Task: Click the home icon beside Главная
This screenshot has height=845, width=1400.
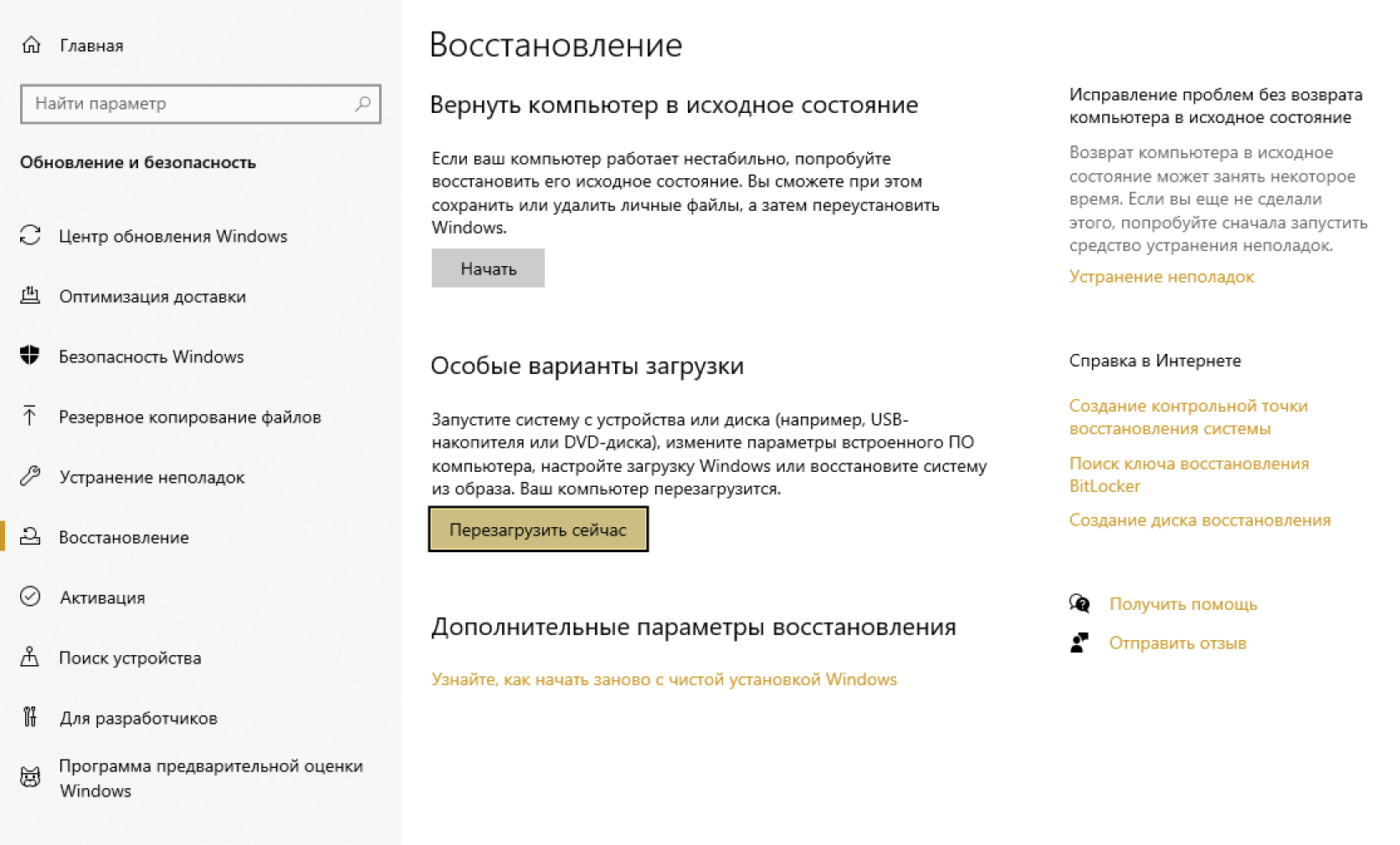Action: 31,45
